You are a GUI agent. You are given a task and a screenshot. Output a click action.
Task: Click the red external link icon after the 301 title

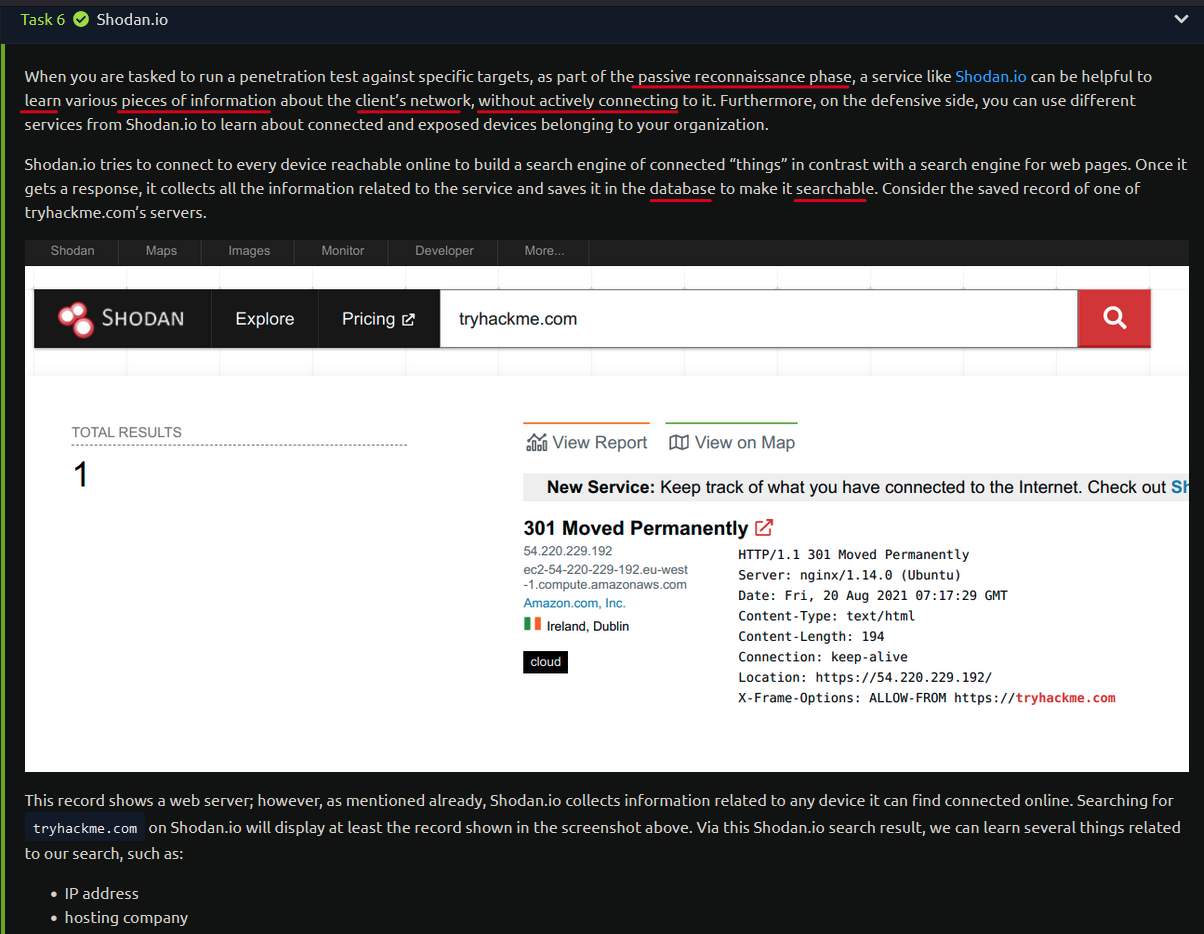tap(764, 527)
